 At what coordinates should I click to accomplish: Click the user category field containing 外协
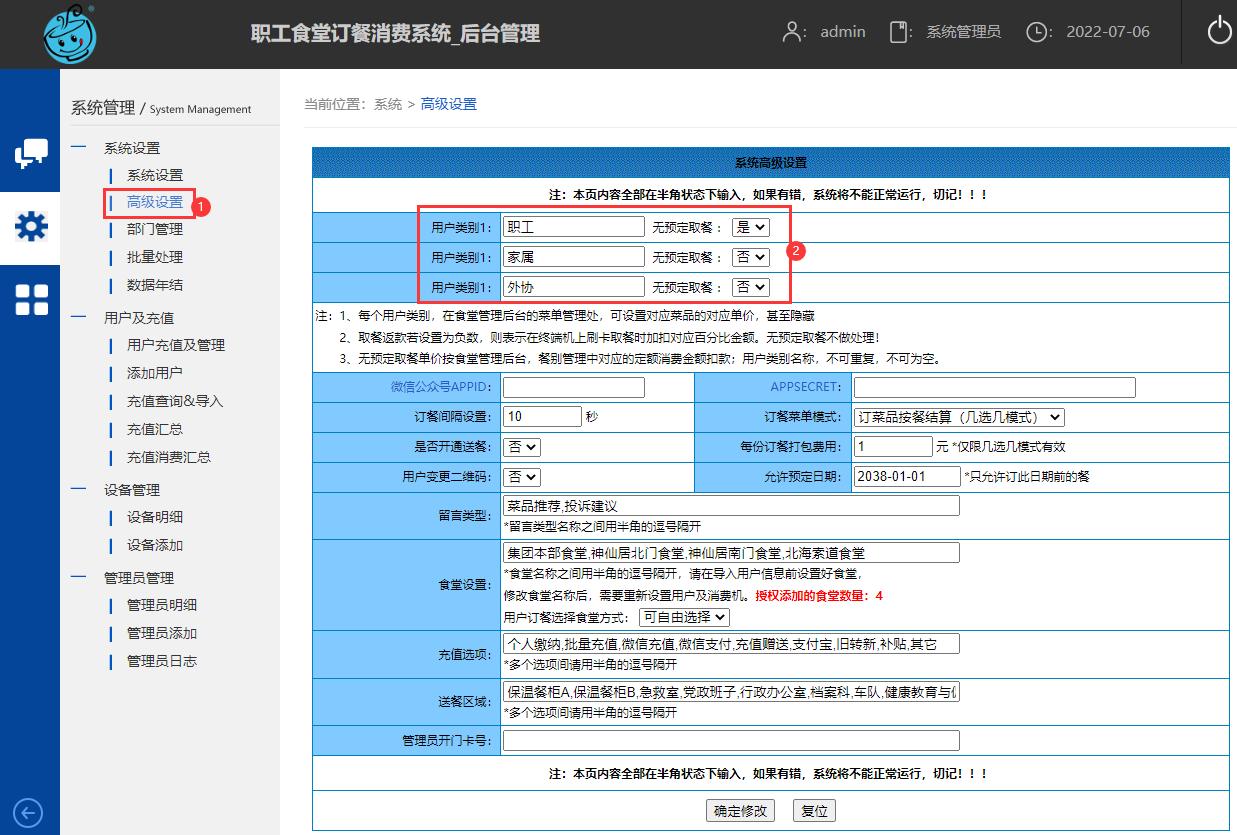574,287
